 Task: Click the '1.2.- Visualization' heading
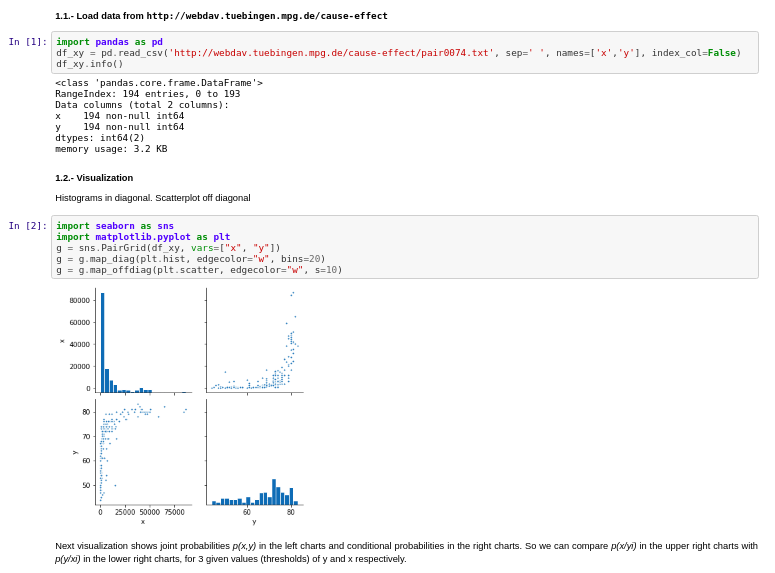coord(94,178)
